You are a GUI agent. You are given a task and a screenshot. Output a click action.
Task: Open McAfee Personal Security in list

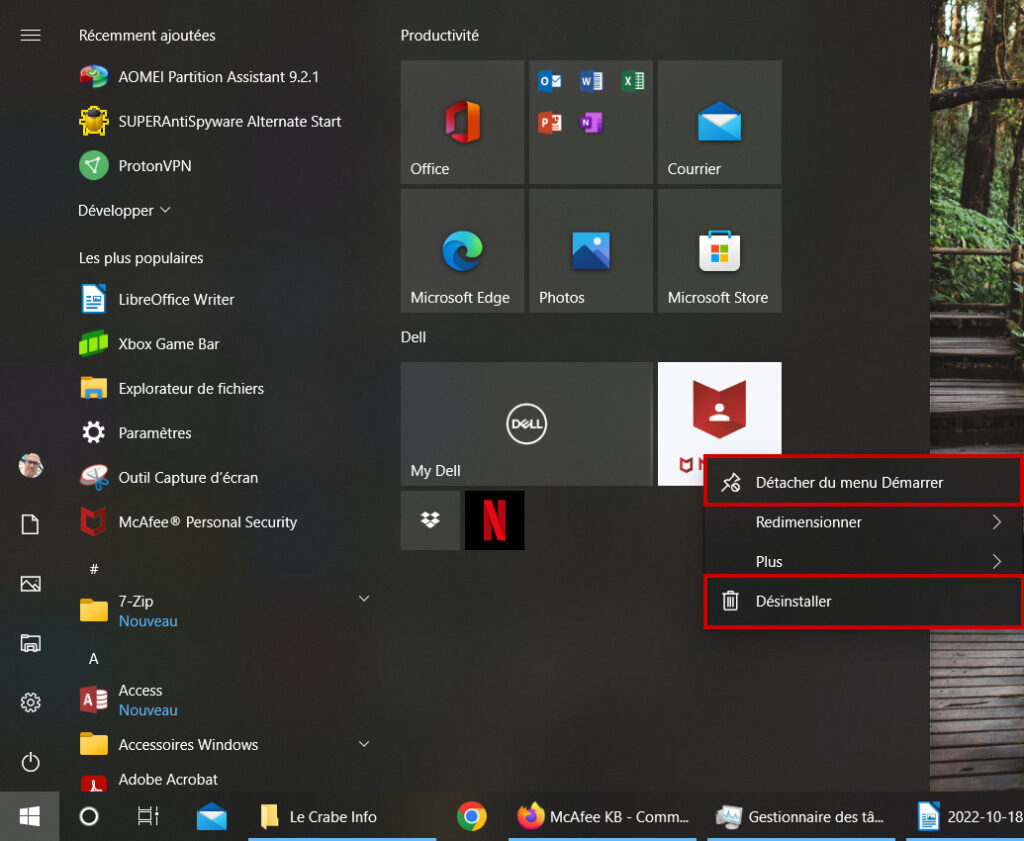tap(189, 522)
